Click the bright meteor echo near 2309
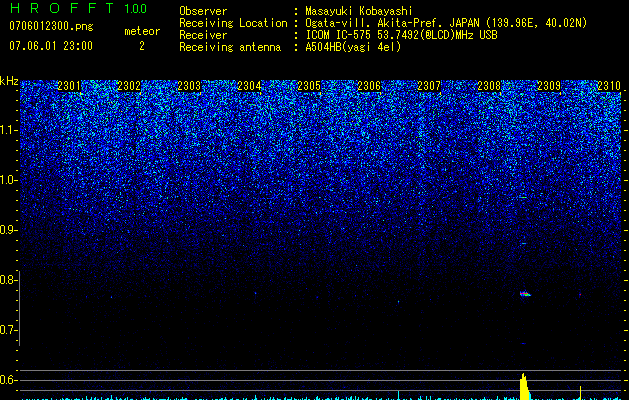 (525, 294)
